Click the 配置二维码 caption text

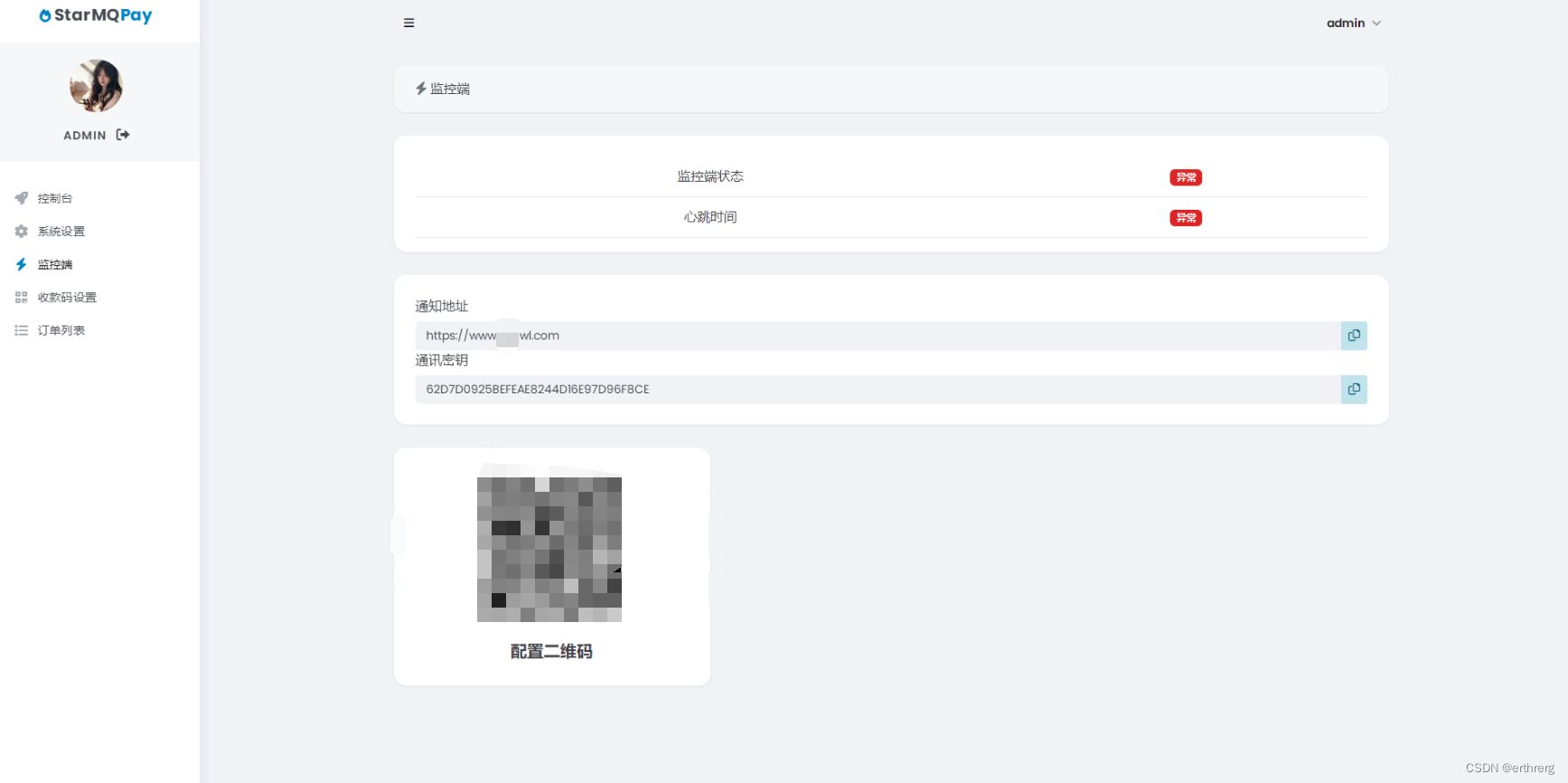(551, 652)
